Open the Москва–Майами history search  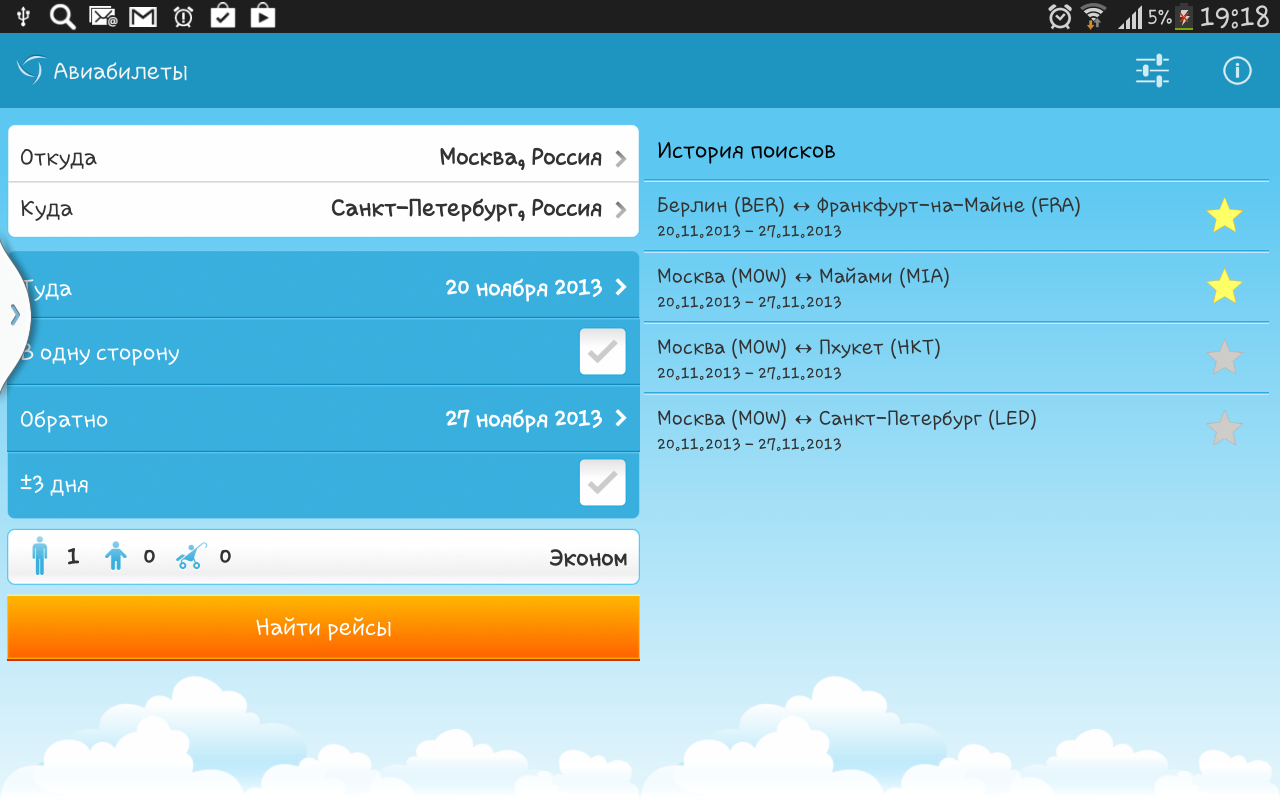pos(900,287)
